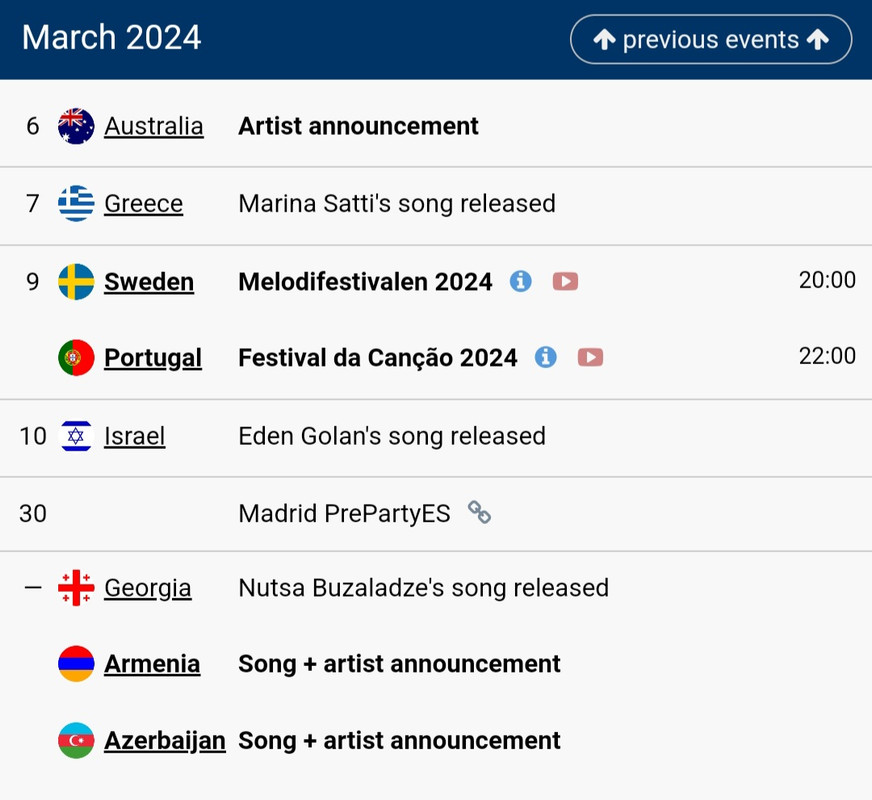
Task: Click the Armenia flag icon
Action: coord(76,664)
